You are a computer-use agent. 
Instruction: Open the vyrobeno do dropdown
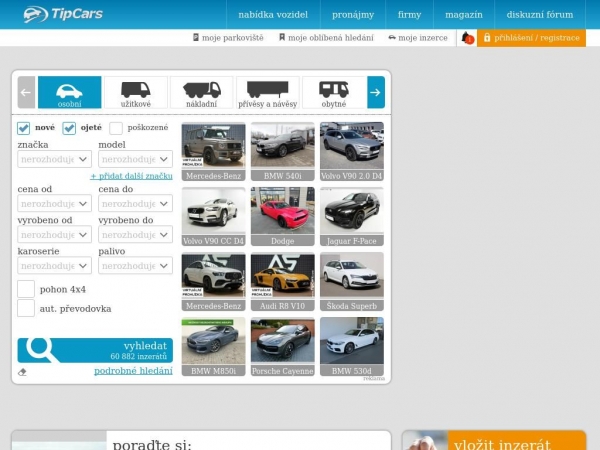tap(135, 235)
